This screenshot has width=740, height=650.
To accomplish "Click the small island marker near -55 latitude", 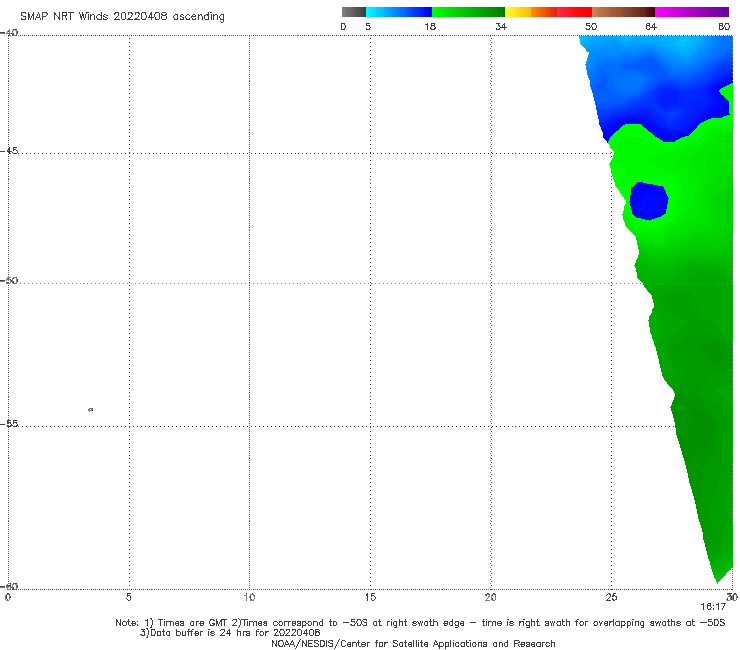I will (91, 409).
